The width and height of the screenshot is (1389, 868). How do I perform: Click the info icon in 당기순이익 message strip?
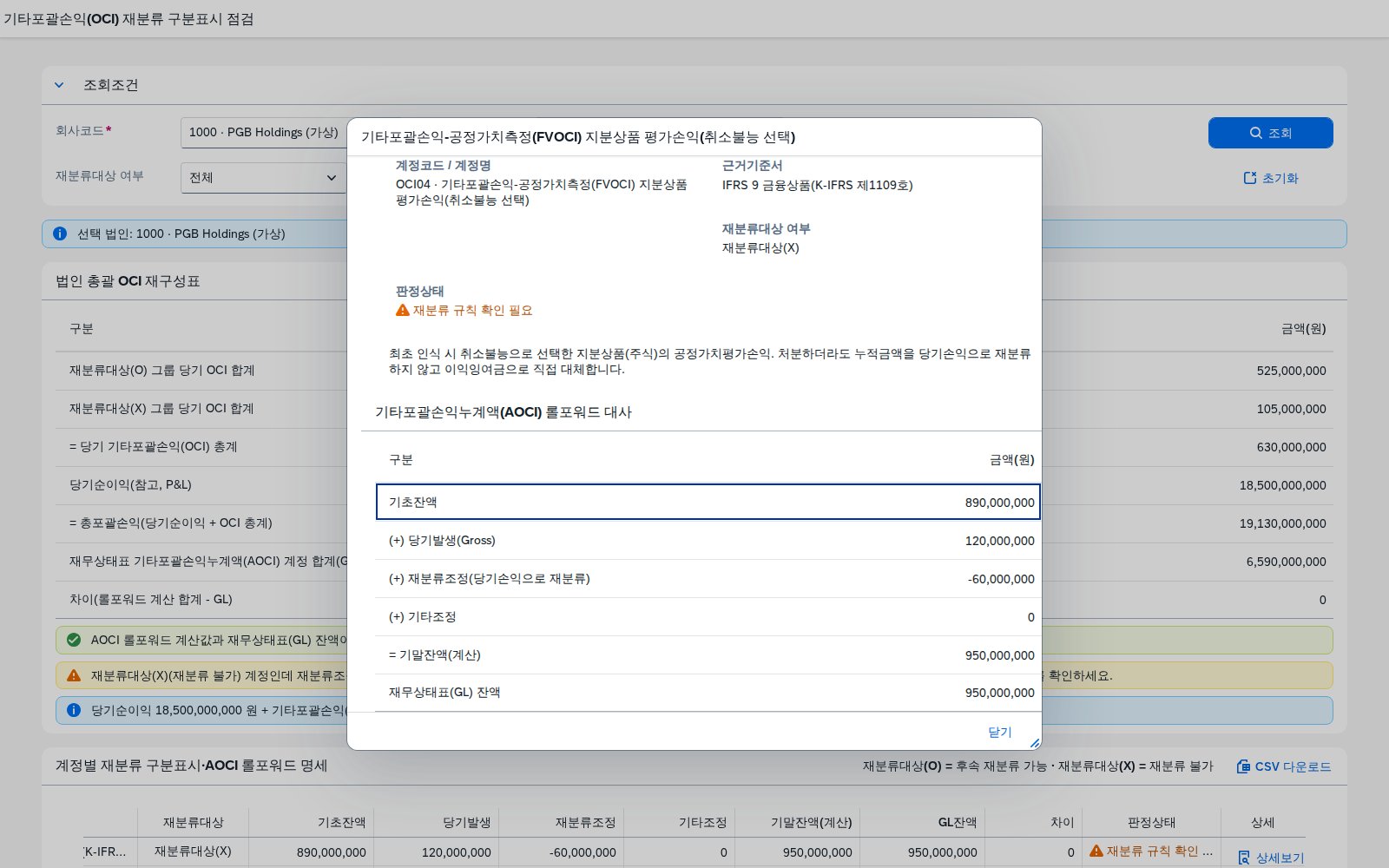point(74,710)
